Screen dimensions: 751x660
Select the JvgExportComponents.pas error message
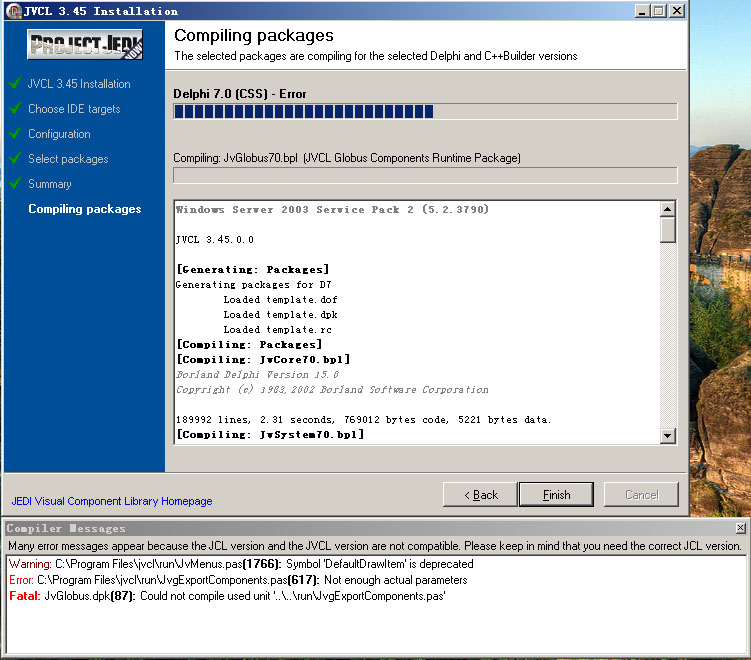[238, 580]
